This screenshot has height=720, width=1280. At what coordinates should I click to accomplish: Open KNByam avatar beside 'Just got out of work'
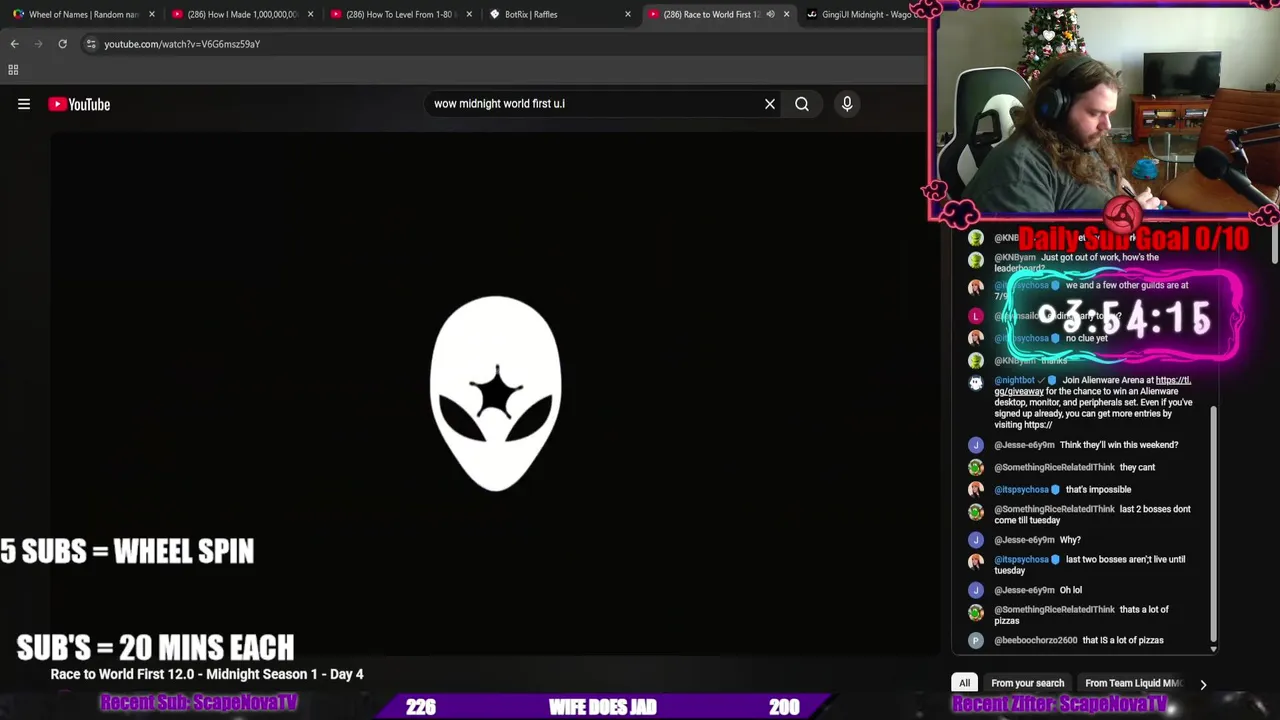tap(976, 260)
